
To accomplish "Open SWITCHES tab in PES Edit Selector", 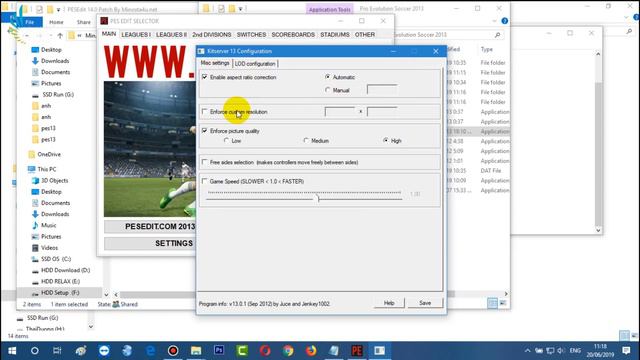I will coord(251,35).
